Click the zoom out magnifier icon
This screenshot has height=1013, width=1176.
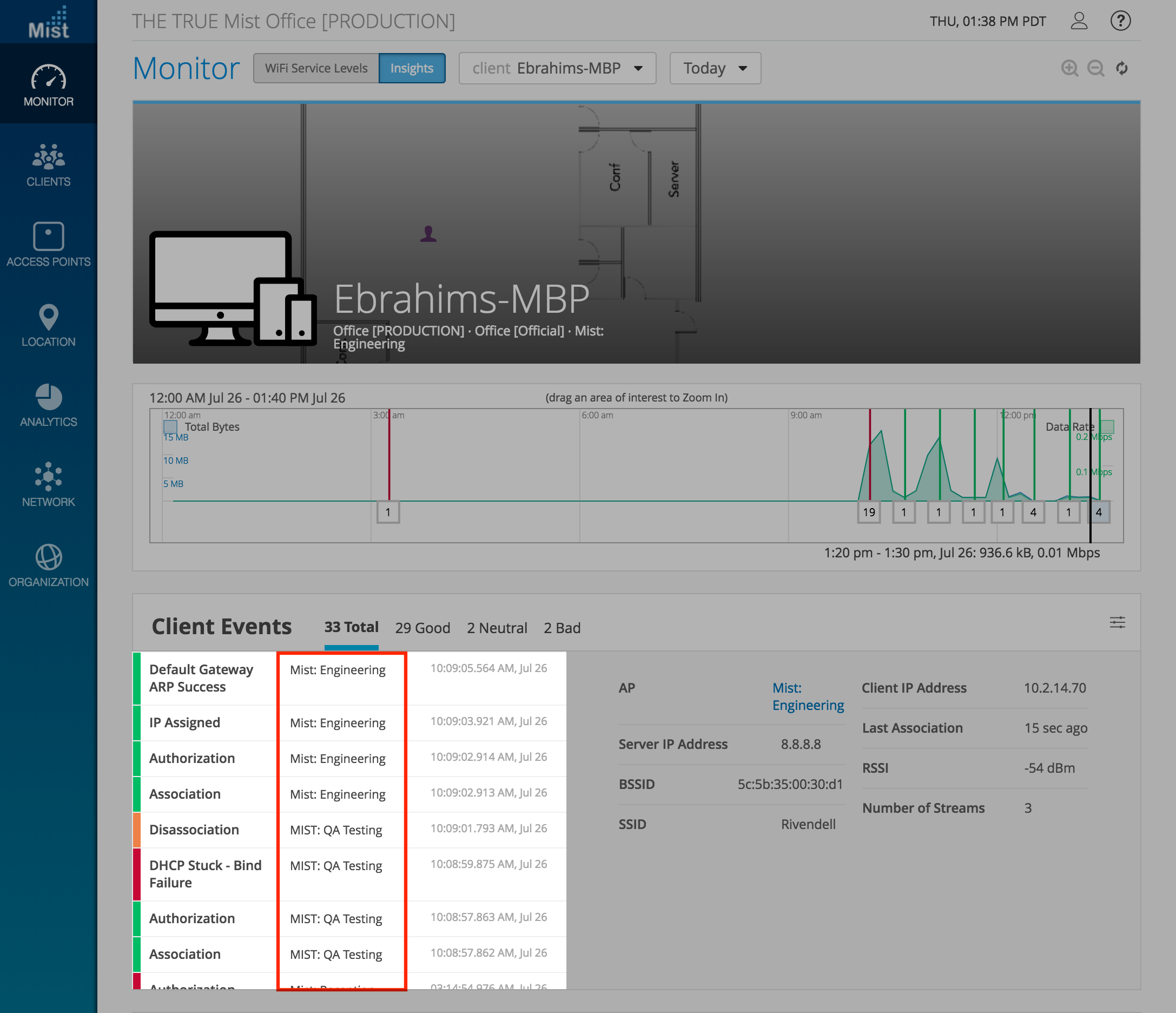tap(1095, 68)
